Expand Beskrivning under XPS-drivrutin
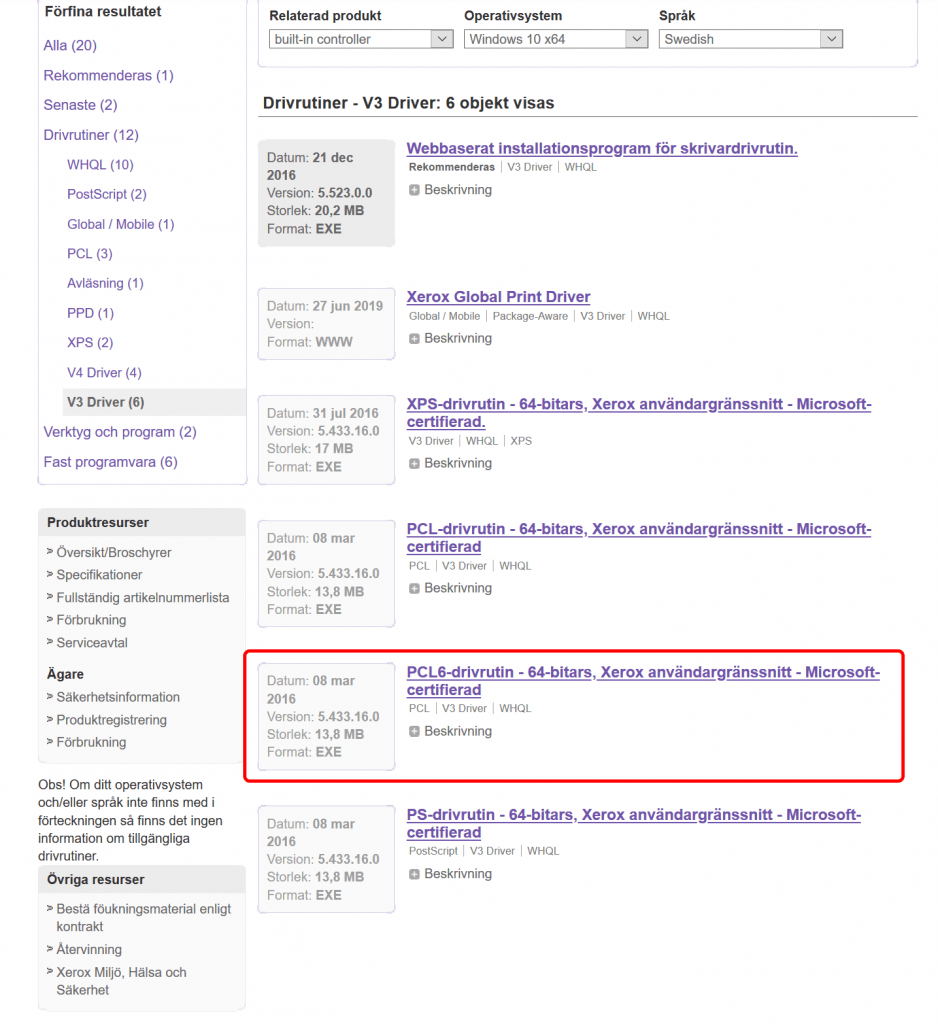 pyautogui.click(x=450, y=463)
